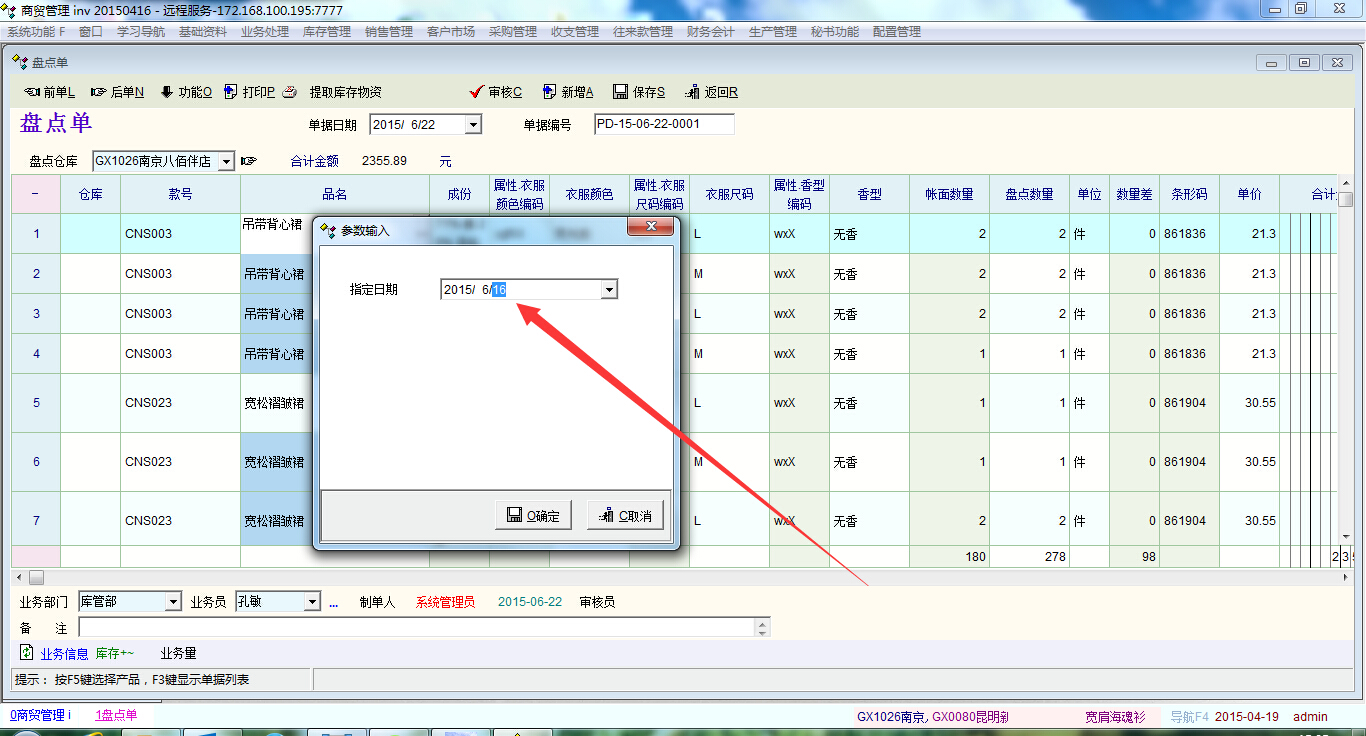The height and width of the screenshot is (736, 1366).
Task: Click the 审核 red checkmark icon
Action: tap(476, 92)
